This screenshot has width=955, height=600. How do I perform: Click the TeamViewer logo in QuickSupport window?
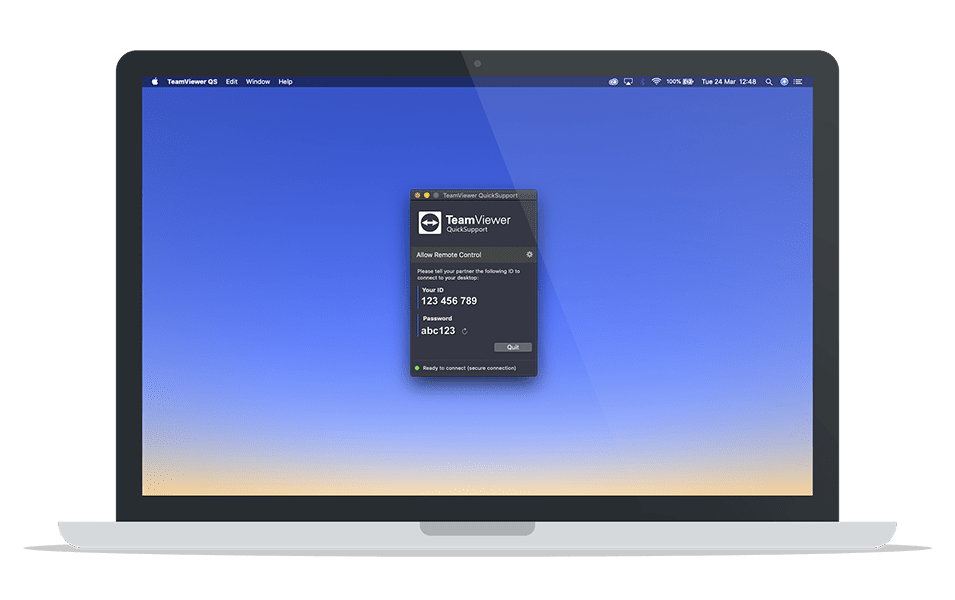point(430,223)
